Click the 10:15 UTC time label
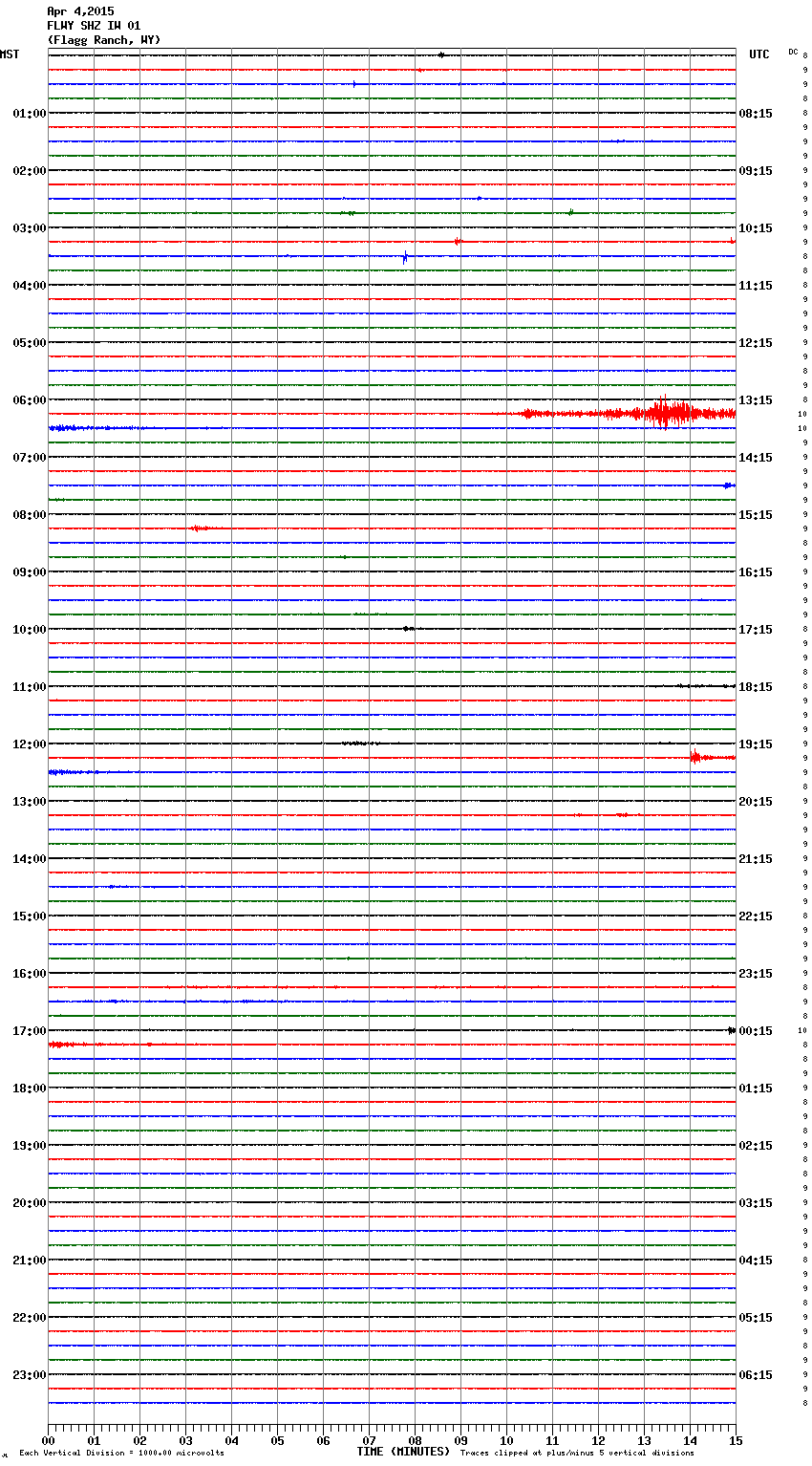Image resolution: width=812 pixels, height=1466 pixels. tap(756, 228)
